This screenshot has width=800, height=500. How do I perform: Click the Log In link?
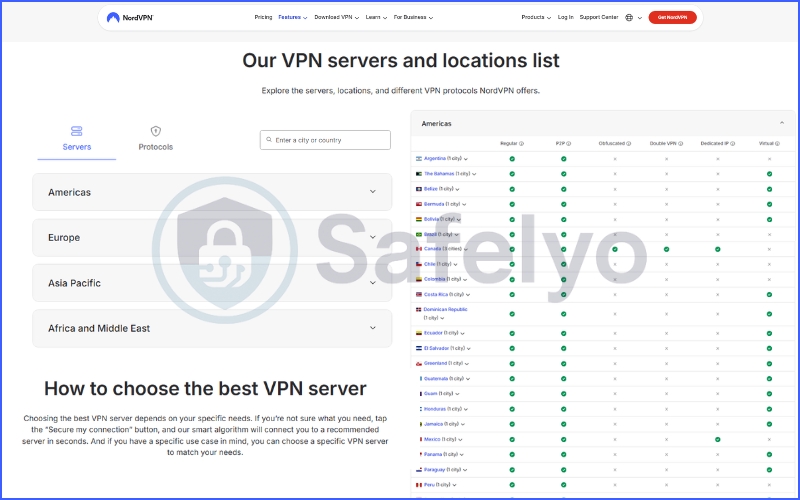(565, 17)
